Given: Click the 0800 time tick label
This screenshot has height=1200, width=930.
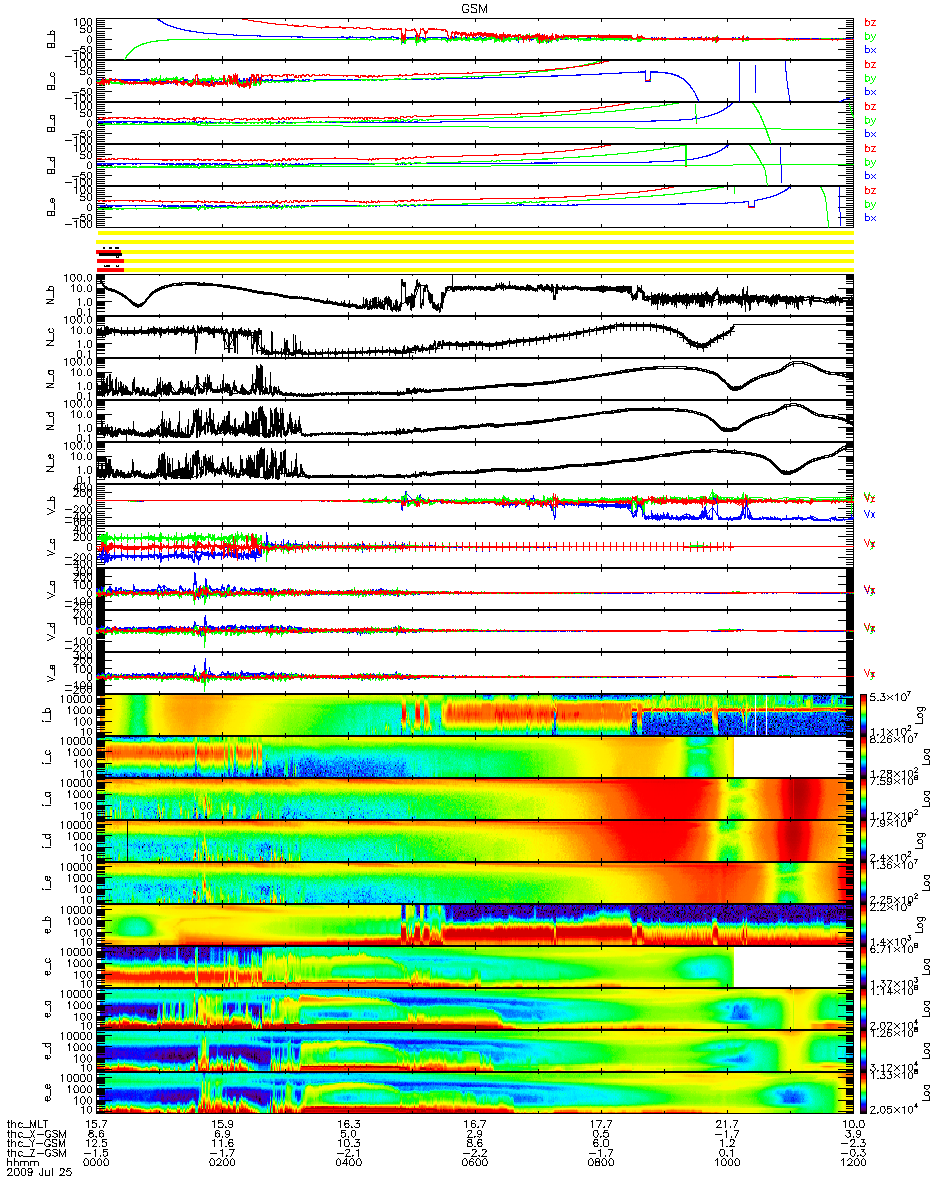Looking at the screenshot, I should (600, 1160).
